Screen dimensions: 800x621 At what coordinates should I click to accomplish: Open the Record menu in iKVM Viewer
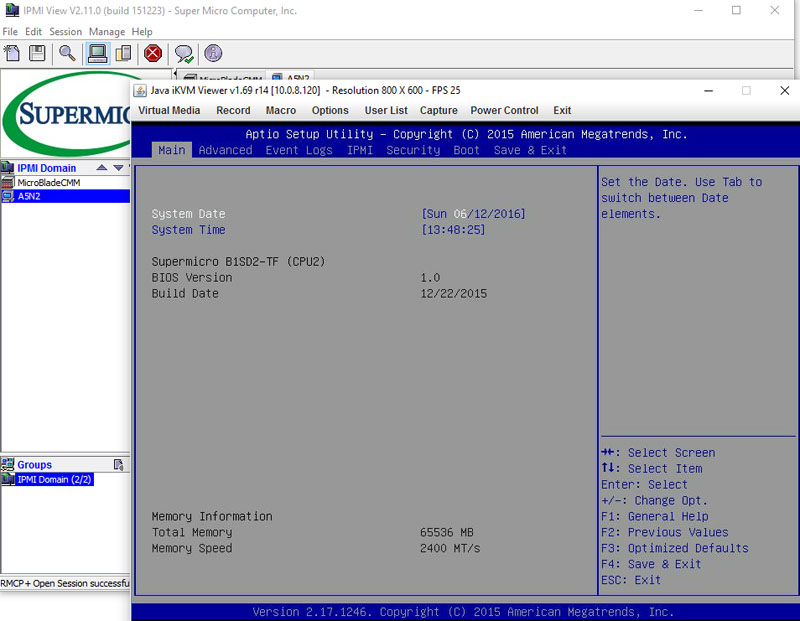(233, 110)
